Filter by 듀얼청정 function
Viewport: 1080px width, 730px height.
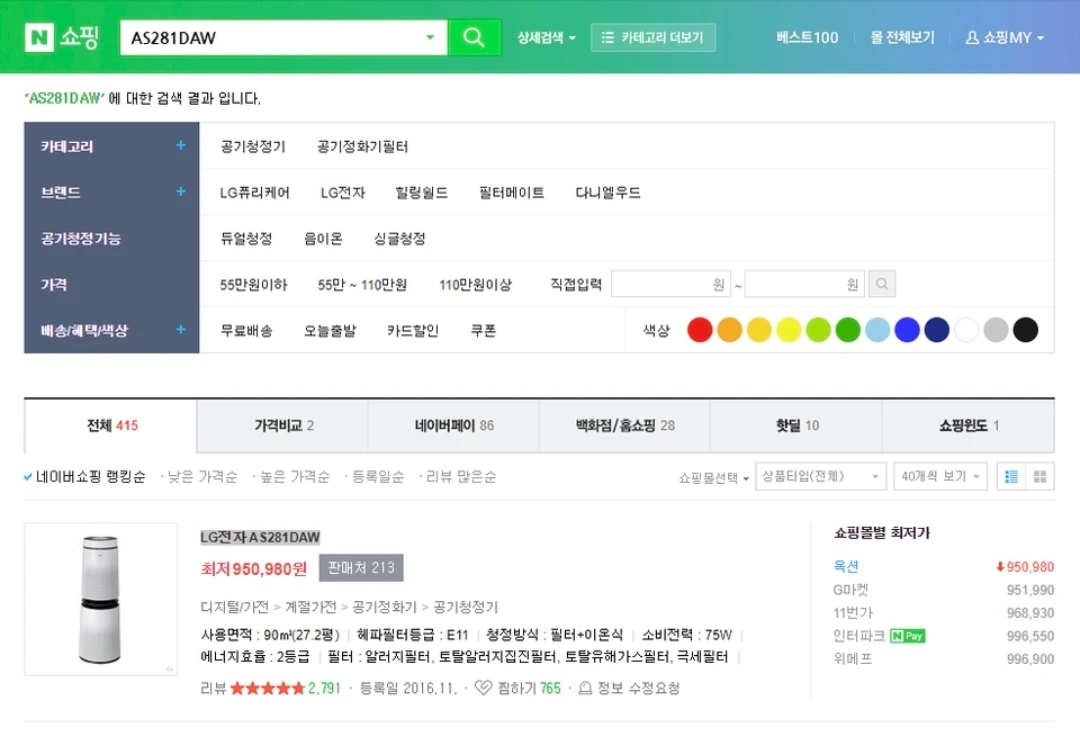(x=247, y=239)
